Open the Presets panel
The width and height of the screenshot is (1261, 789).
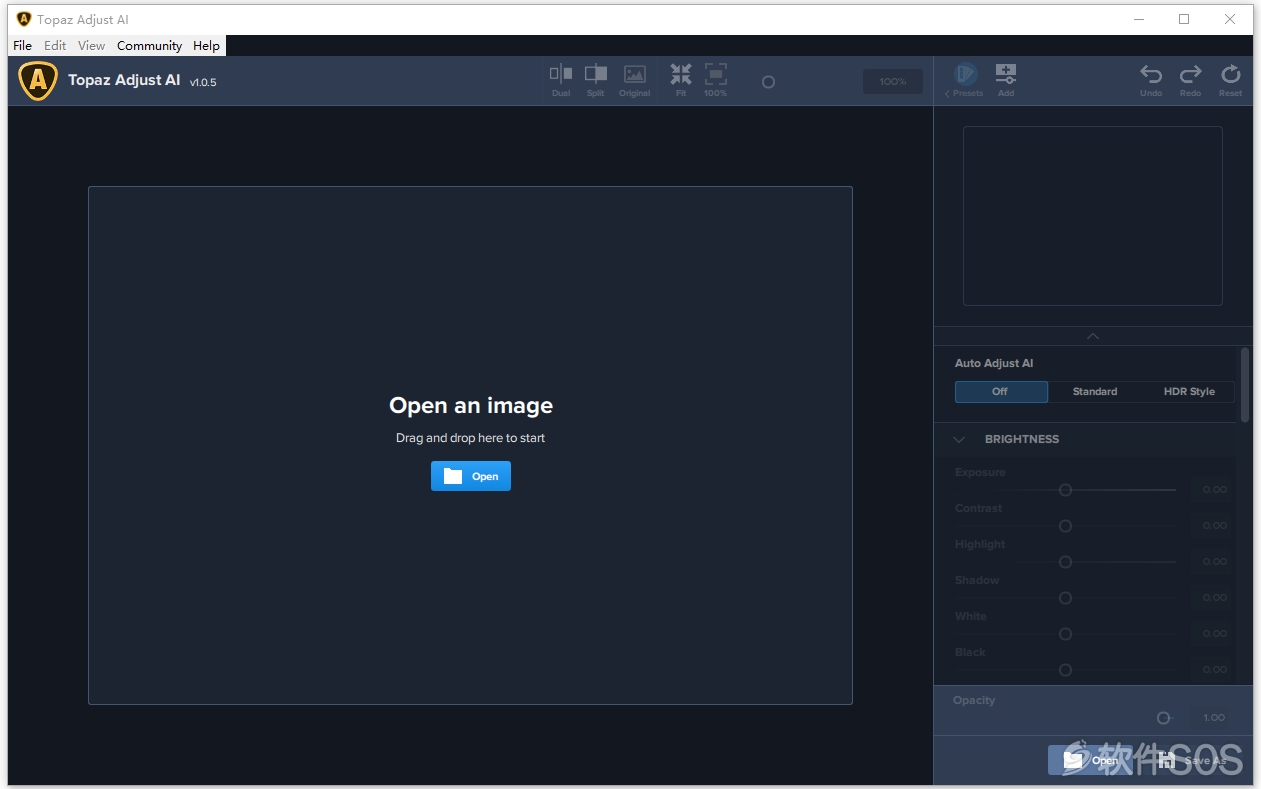[965, 80]
